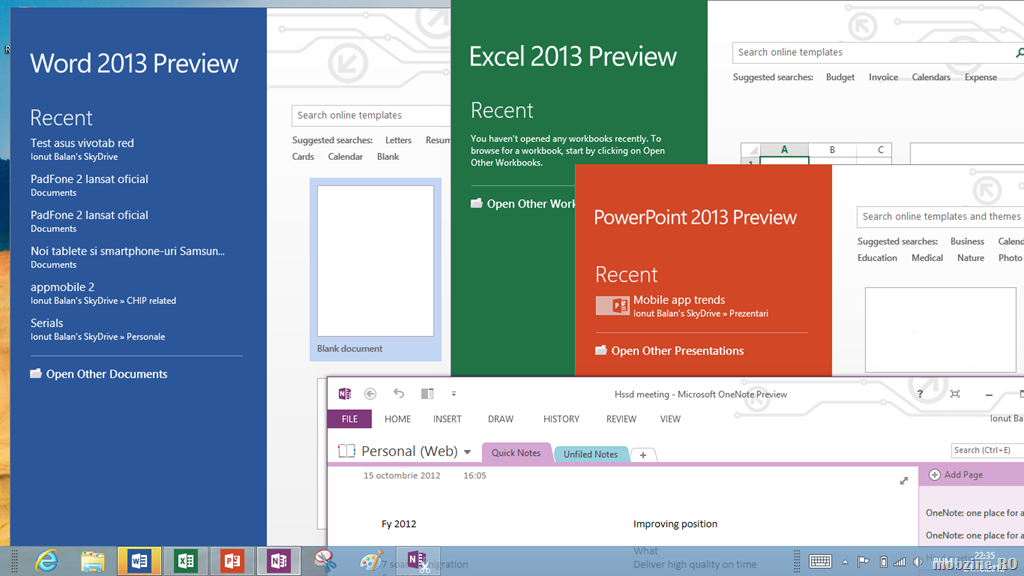Switch to Excel via taskbar icon
The height and width of the screenshot is (576, 1024).
[x=185, y=561]
